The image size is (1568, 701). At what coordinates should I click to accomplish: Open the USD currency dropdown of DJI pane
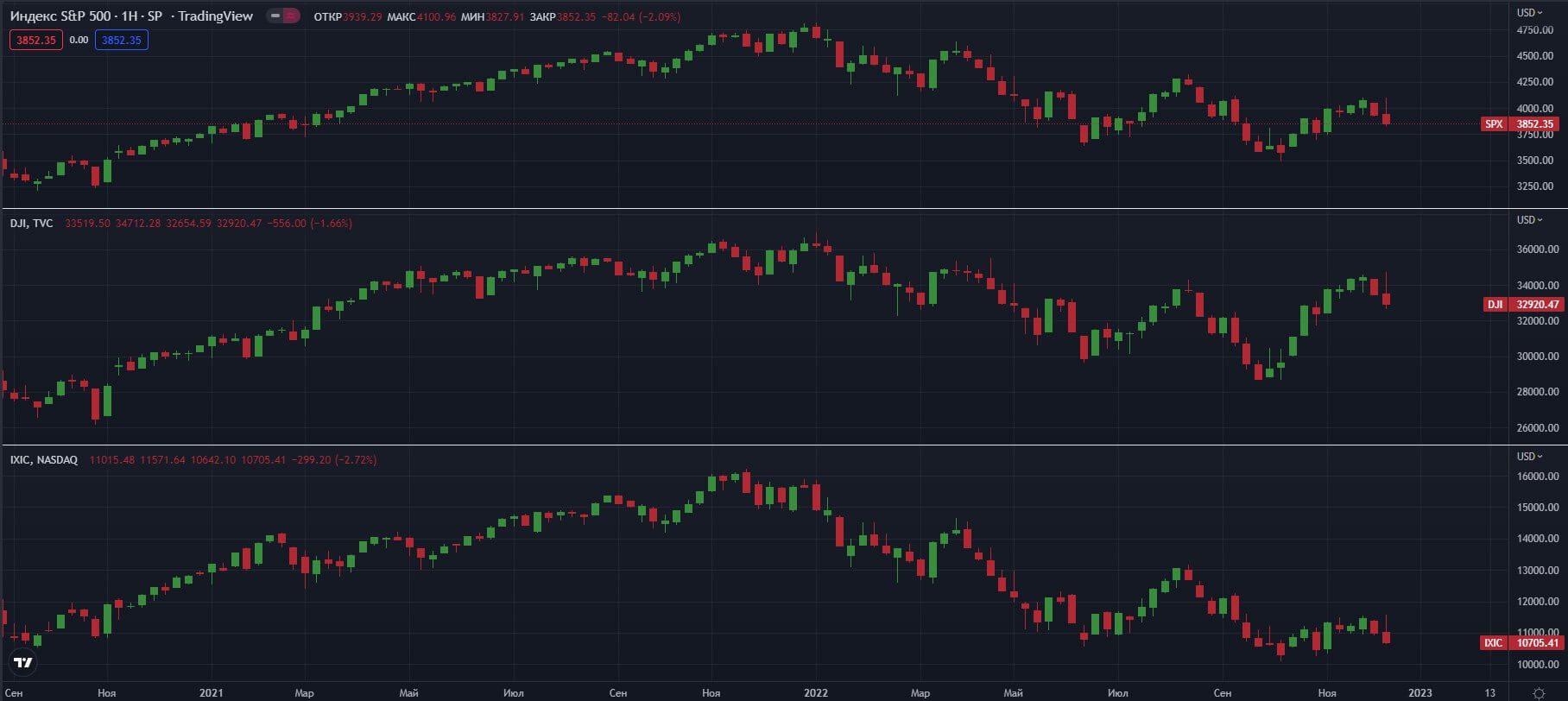[1529, 219]
